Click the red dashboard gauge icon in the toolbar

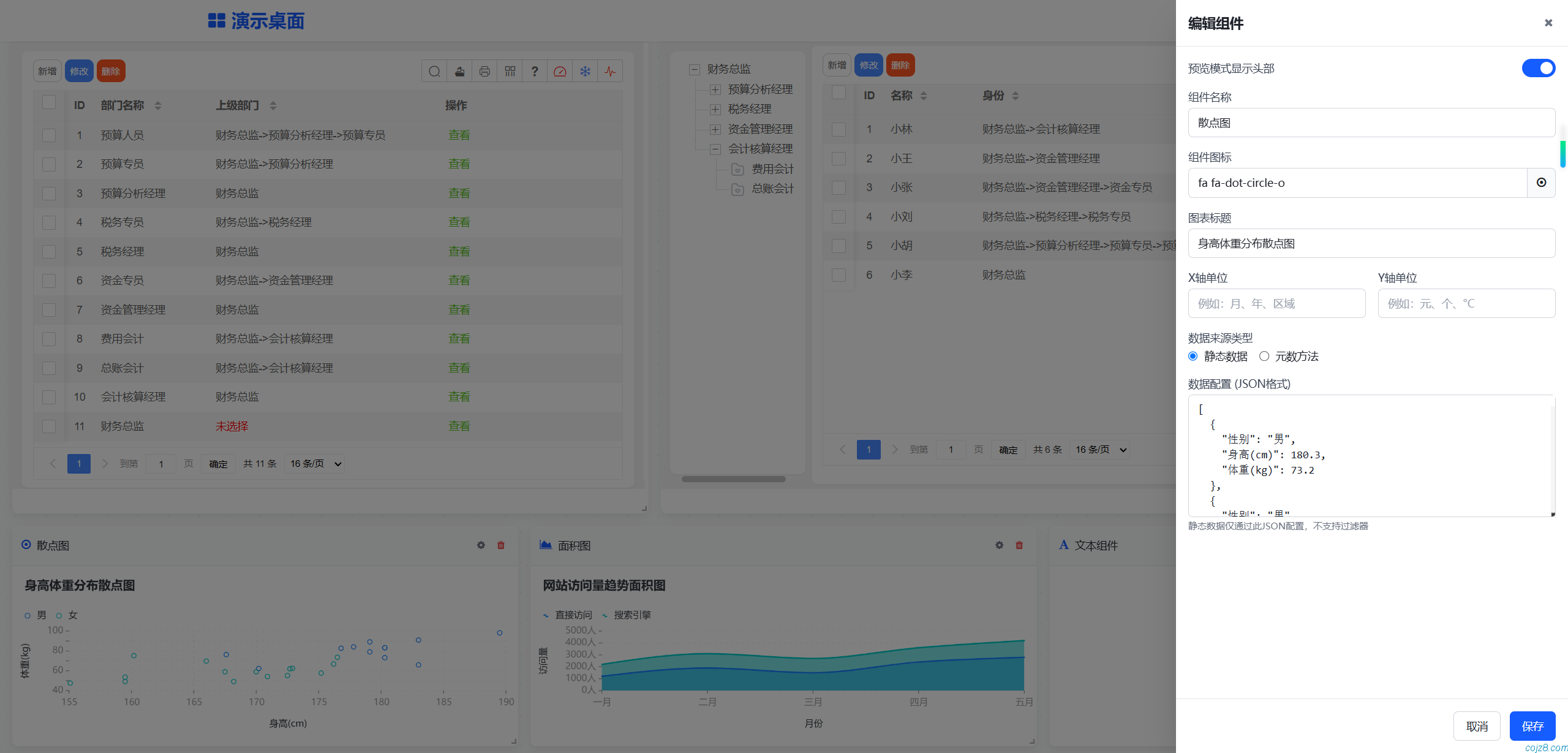click(x=560, y=71)
